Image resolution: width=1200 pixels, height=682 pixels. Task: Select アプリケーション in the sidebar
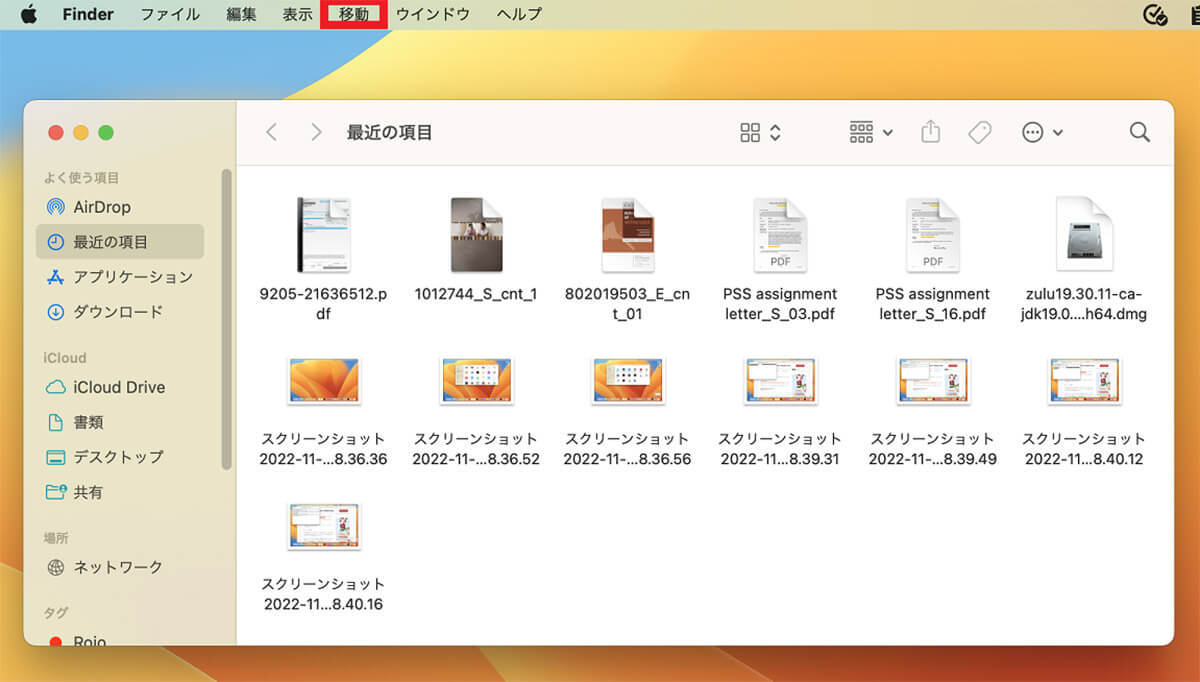pyautogui.click(x=119, y=277)
